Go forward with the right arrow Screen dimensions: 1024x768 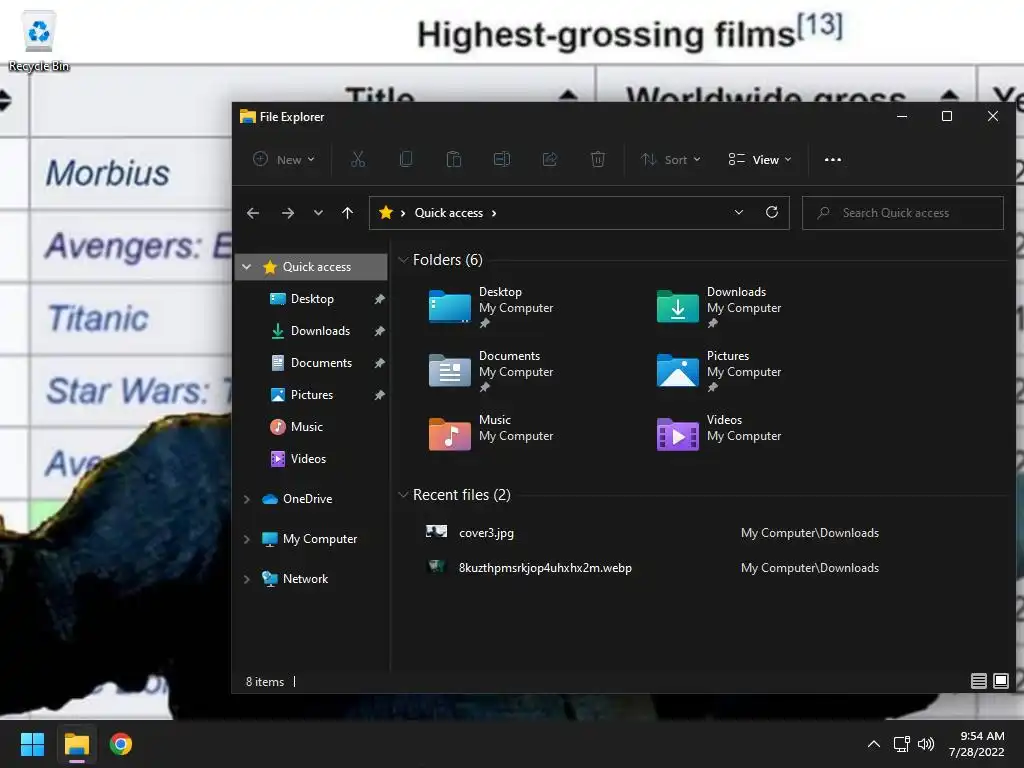pos(287,213)
